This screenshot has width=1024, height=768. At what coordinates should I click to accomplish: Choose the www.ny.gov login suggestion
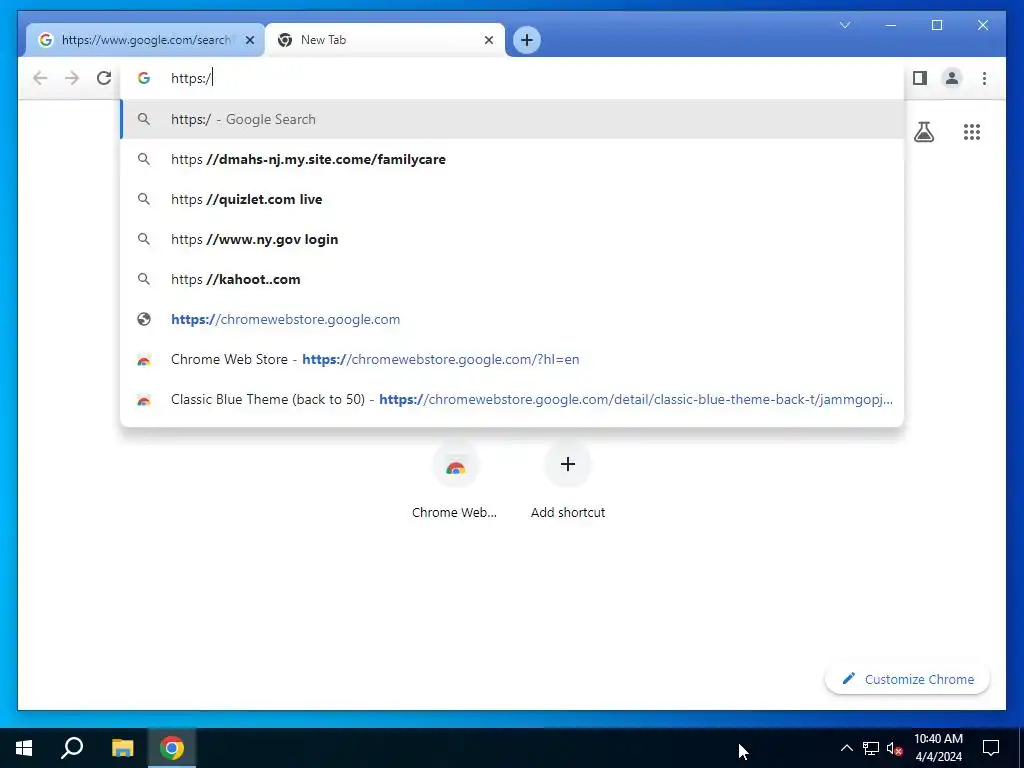(x=512, y=239)
